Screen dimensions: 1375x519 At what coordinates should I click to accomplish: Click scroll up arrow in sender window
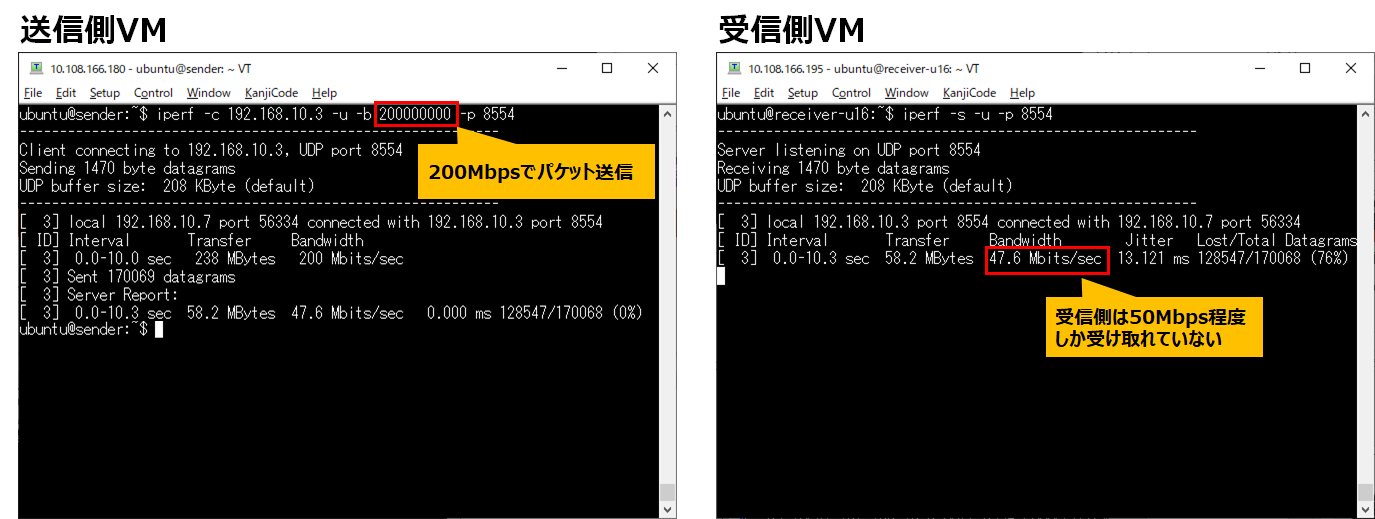tap(667, 113)
